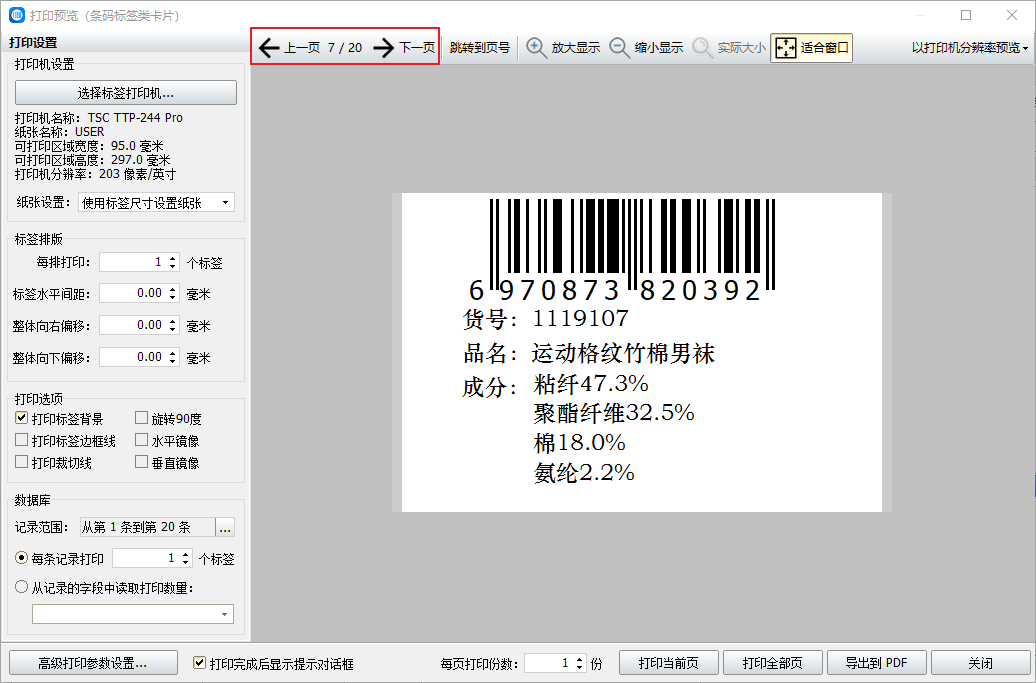
Task: Toggle 旋转90度 checkbox
Action: (141, 418)
